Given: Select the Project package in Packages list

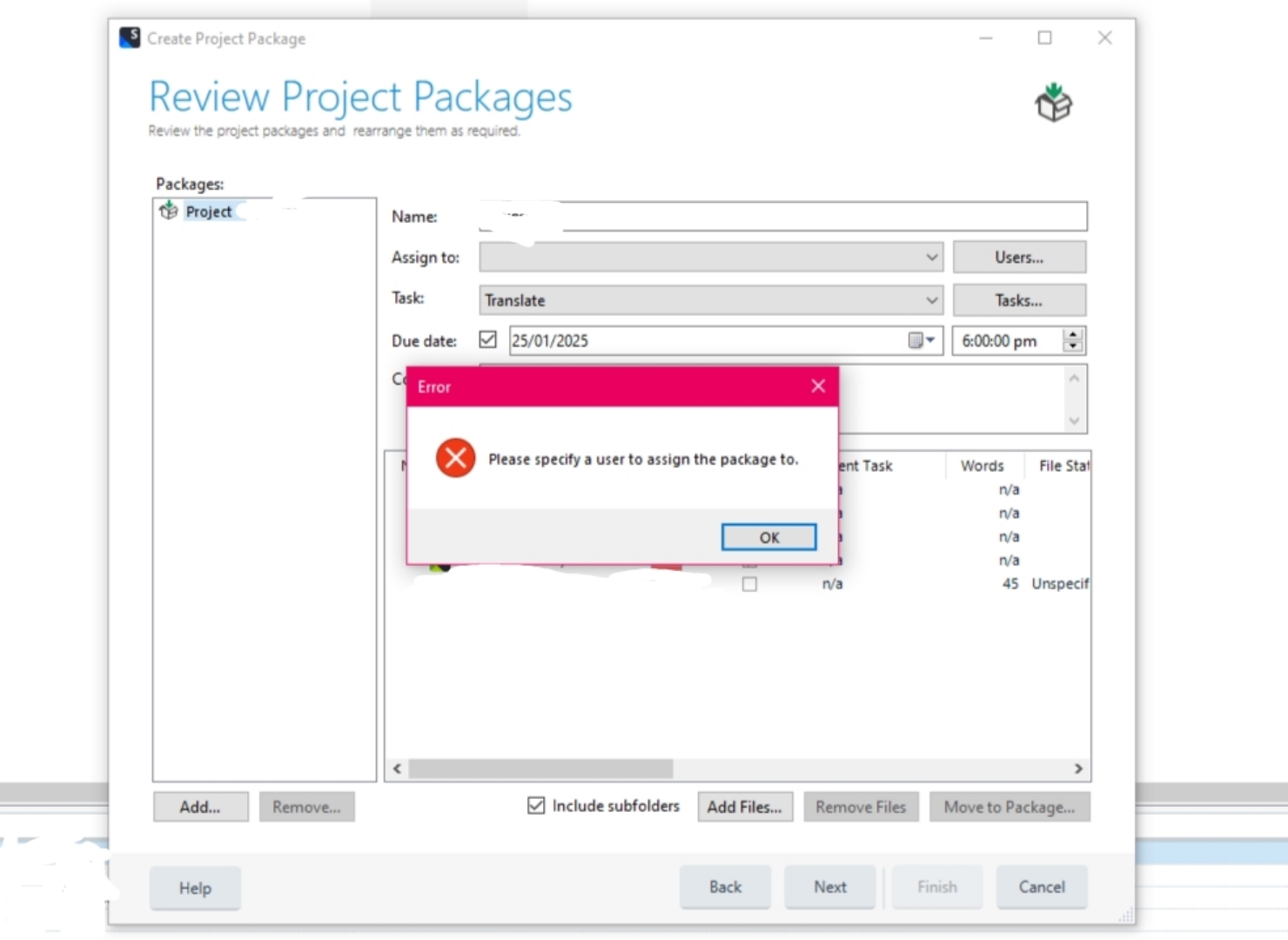Looking at the screenshot, I should 209,211.
